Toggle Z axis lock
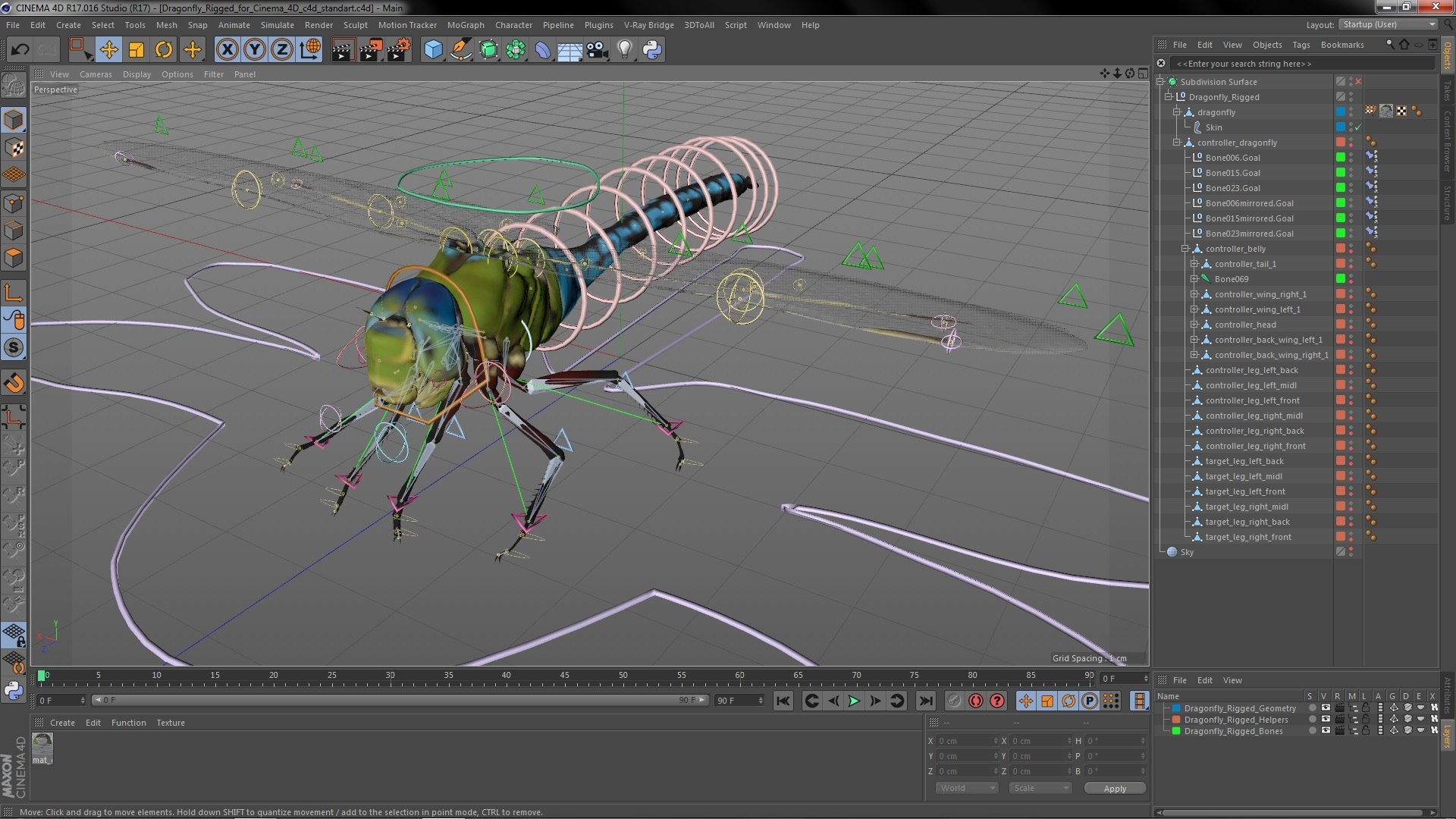Image resolution: width=1456 pixels, height=819 pixels. click(282, 50)
